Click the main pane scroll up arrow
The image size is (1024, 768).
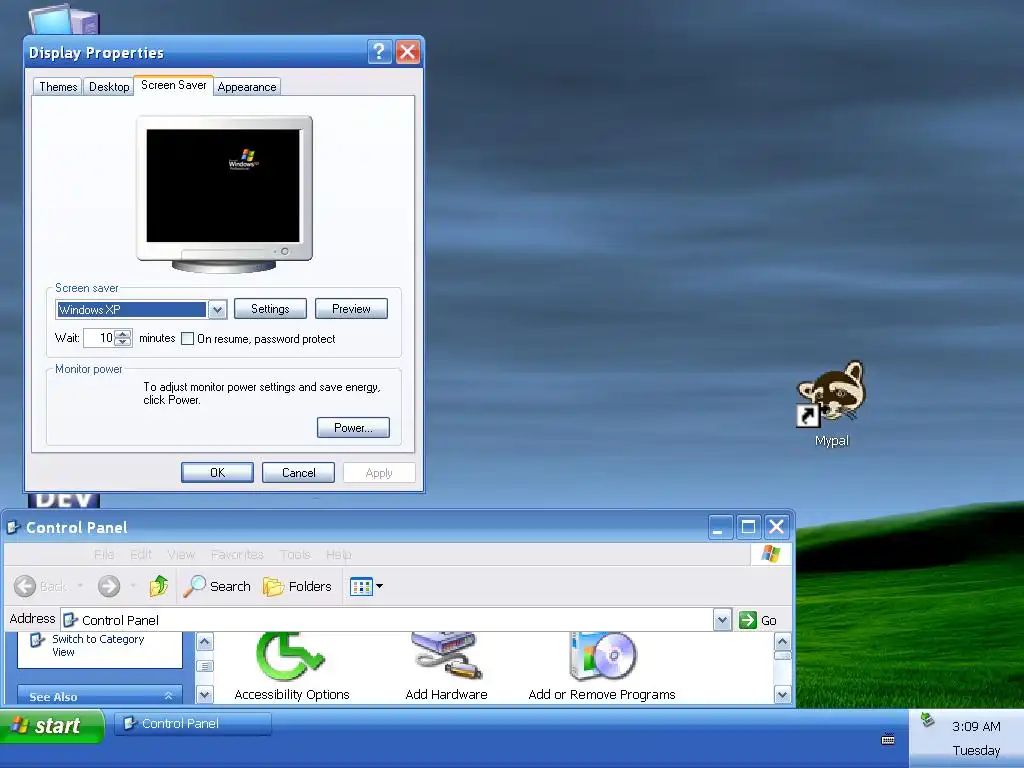pyautogui.click(x=782, y=642)
